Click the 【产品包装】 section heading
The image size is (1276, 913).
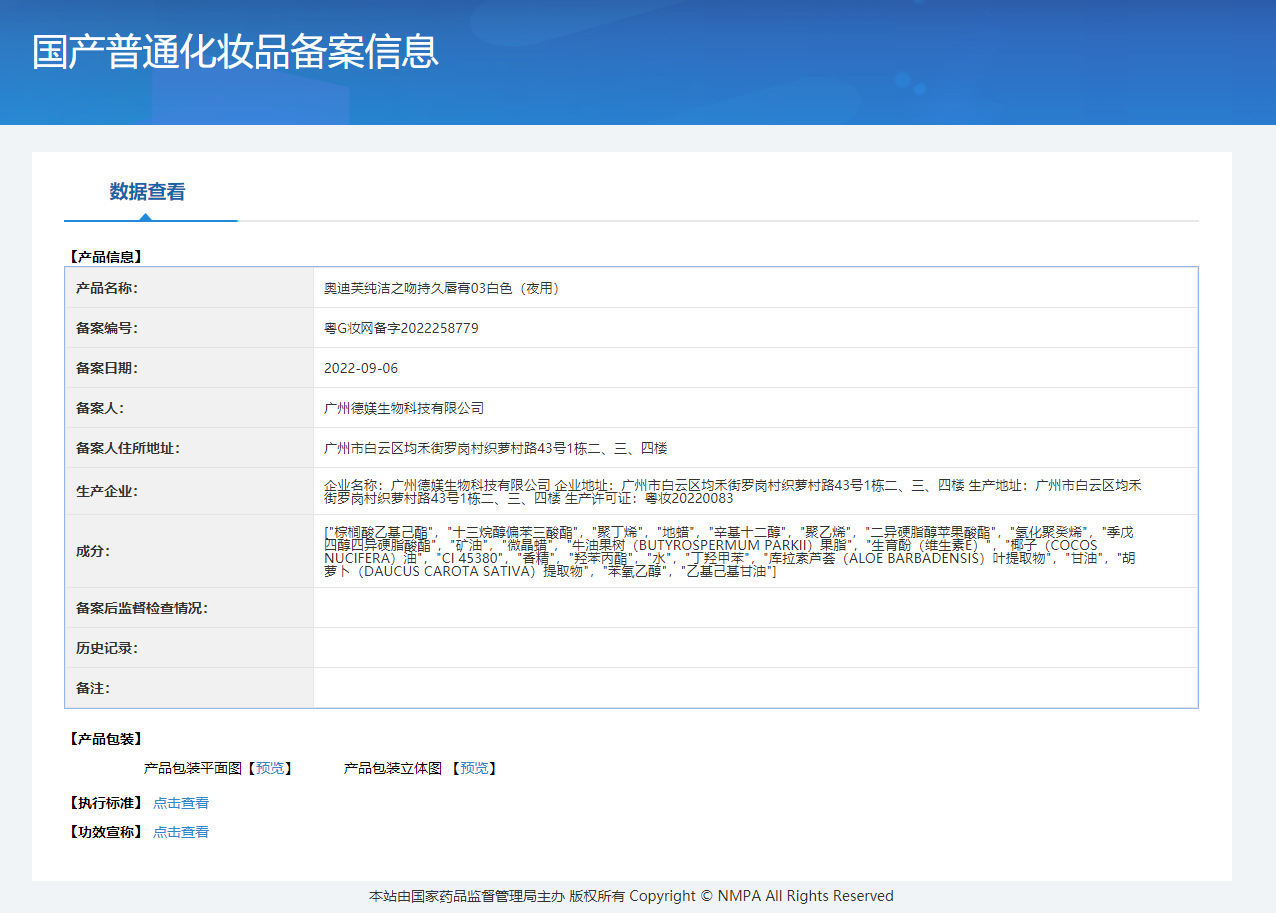105,739
